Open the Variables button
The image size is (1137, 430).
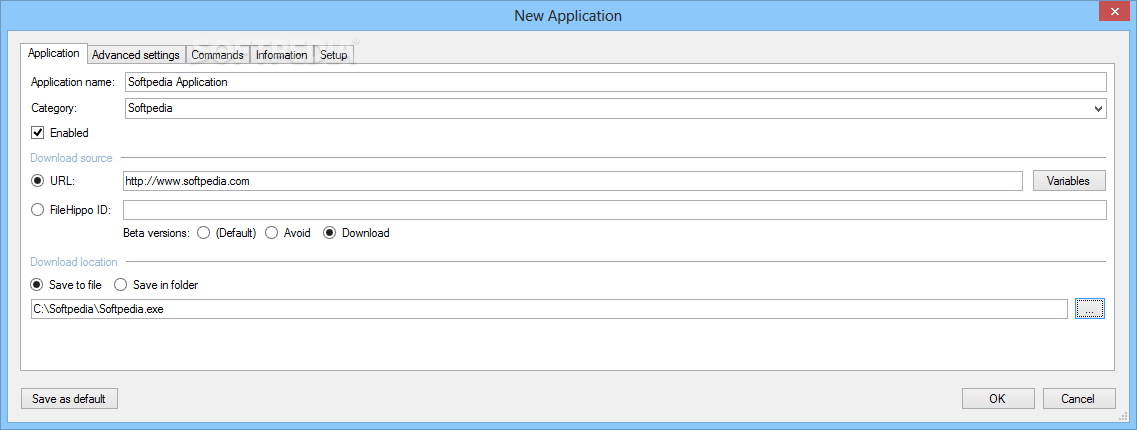[x=1069, y=181]
